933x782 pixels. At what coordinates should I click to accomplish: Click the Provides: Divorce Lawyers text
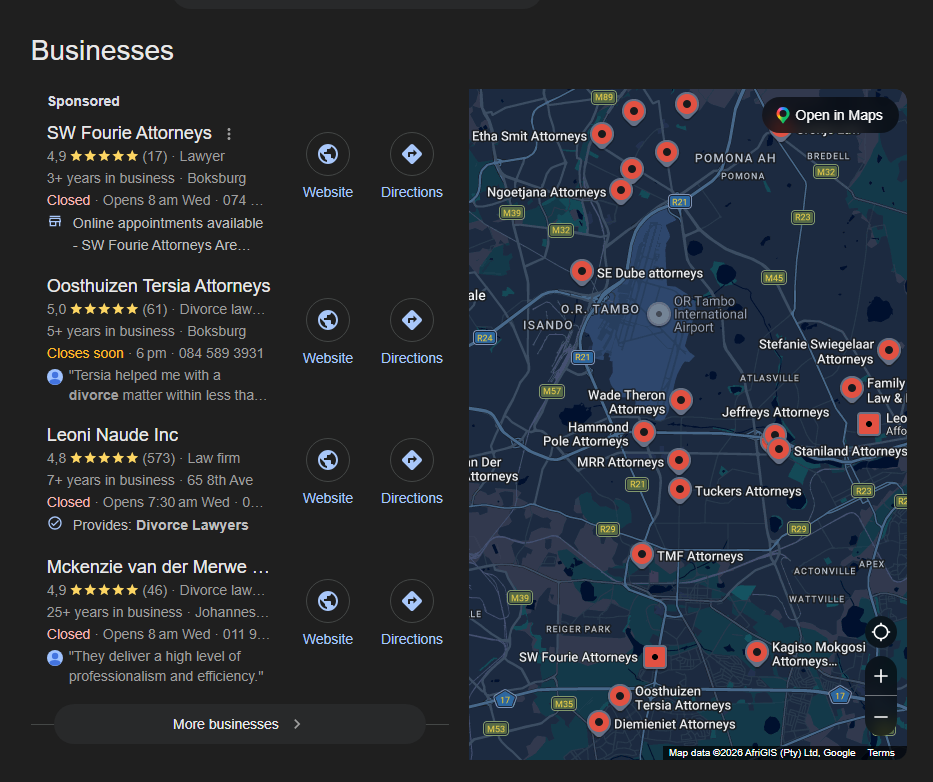161,525
